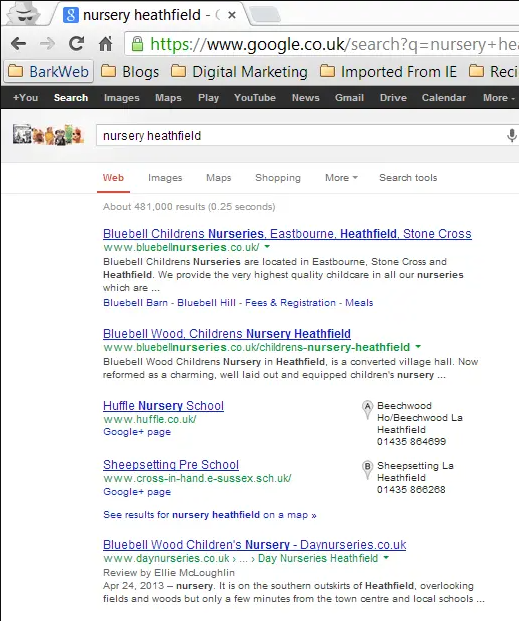519x621 pixels.
Task: Open Bluebell Childrens Nurseries Eastbourne result
Action: pyautogui.click(x=287, y=234)
